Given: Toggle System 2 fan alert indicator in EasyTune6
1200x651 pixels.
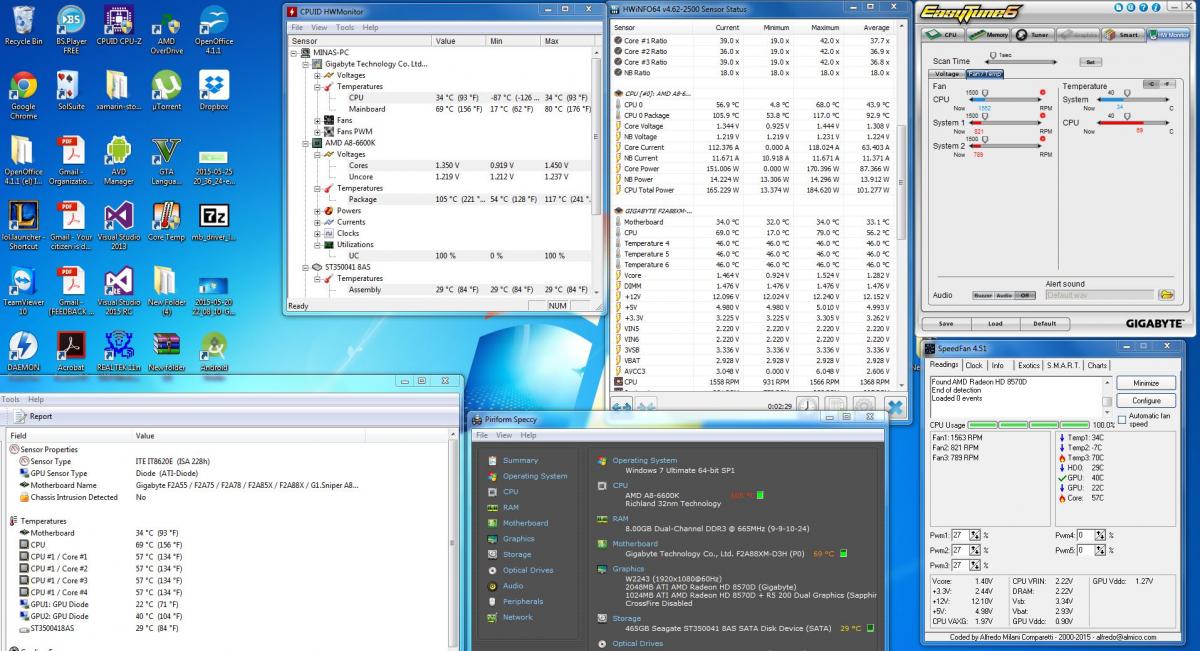Looking at the screenshot, I should point(1042,139).
